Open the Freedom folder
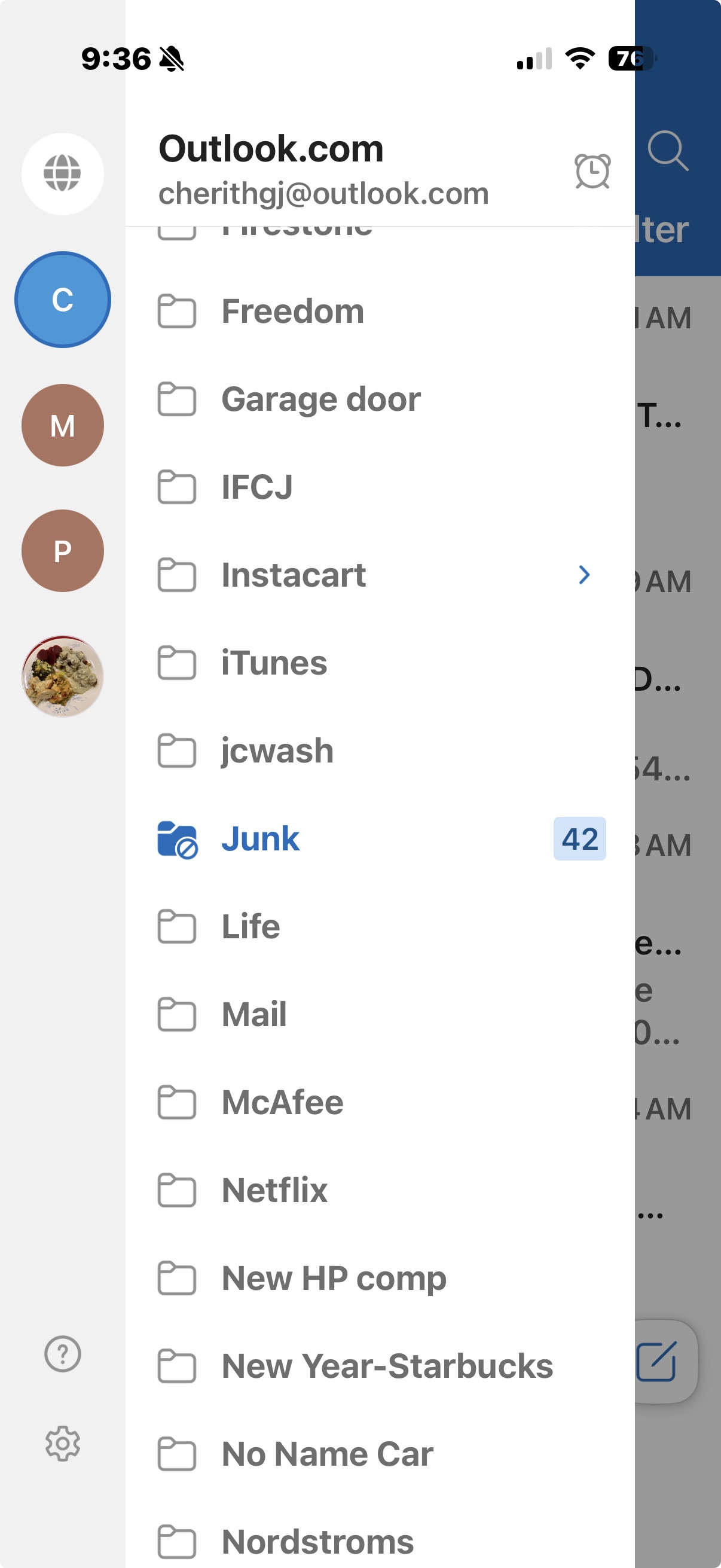 click(380, 312)
